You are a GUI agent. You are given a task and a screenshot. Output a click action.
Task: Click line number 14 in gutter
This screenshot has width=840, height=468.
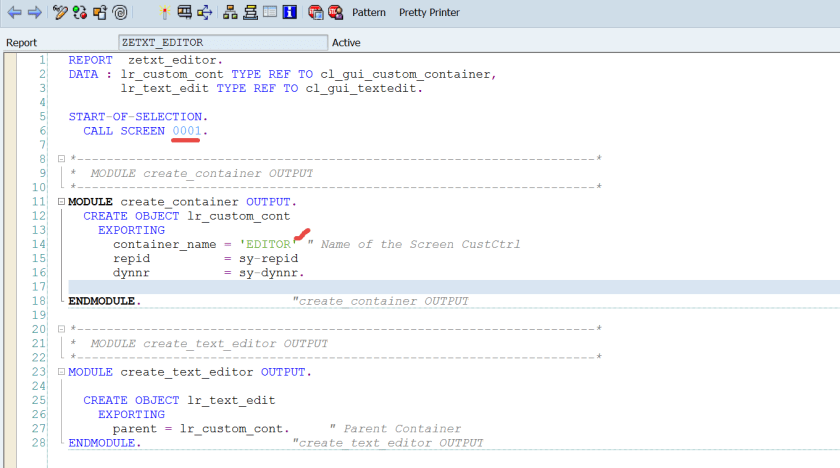pyautogui.click(x=39, y=244)
